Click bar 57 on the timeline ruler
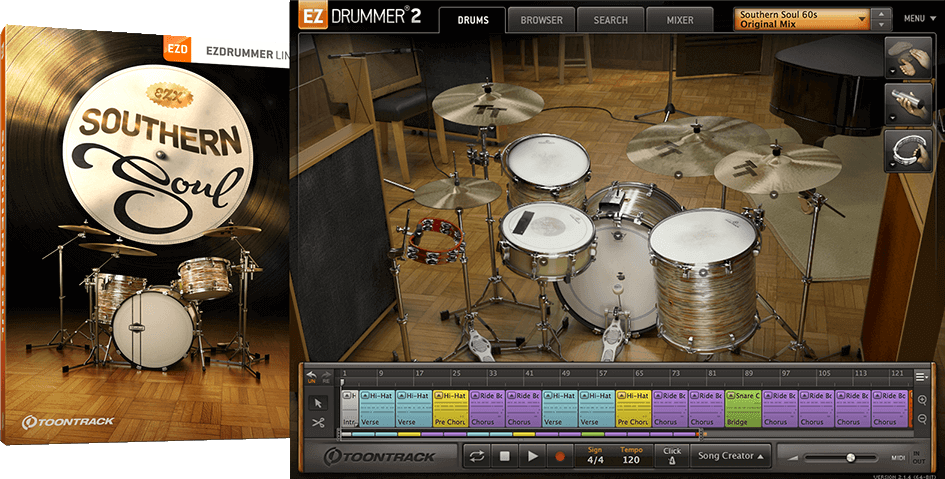 tap(603, 374)
